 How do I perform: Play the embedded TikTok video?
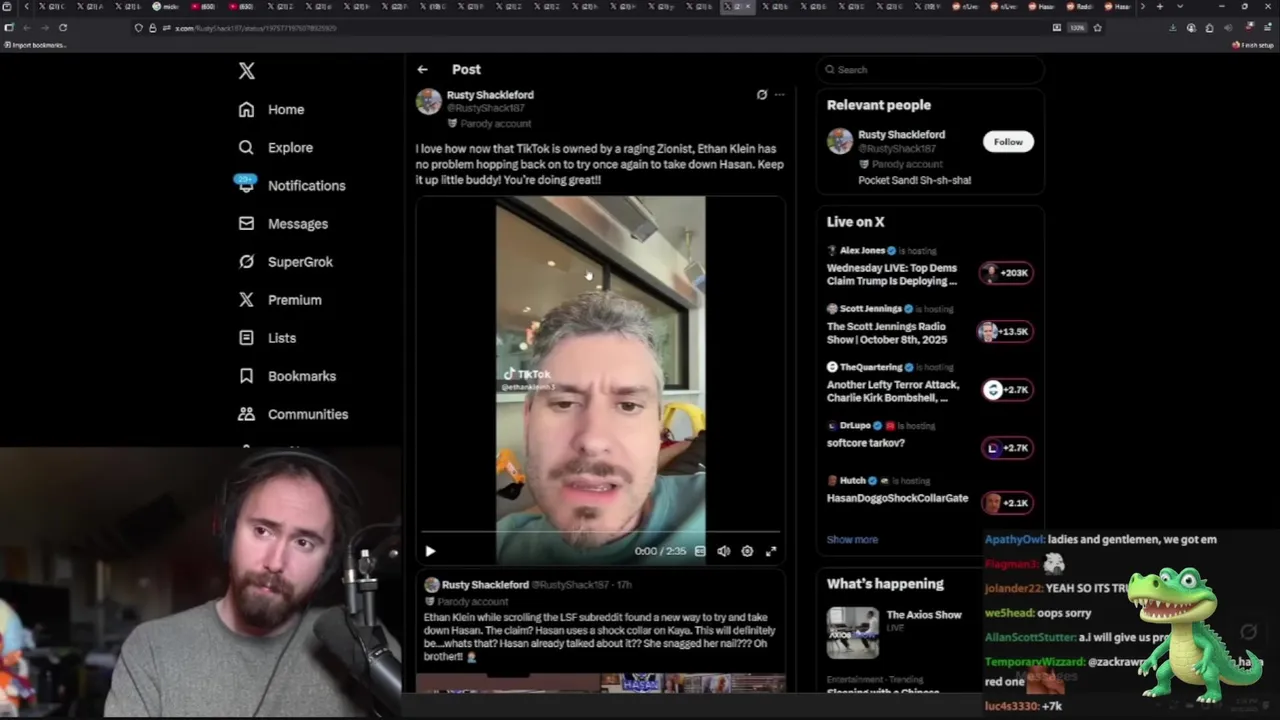[x=430, y=551]
